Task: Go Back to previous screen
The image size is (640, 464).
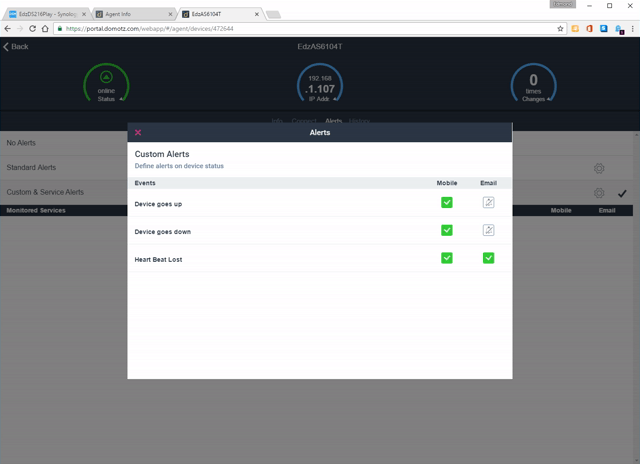Action: point(16,47)
